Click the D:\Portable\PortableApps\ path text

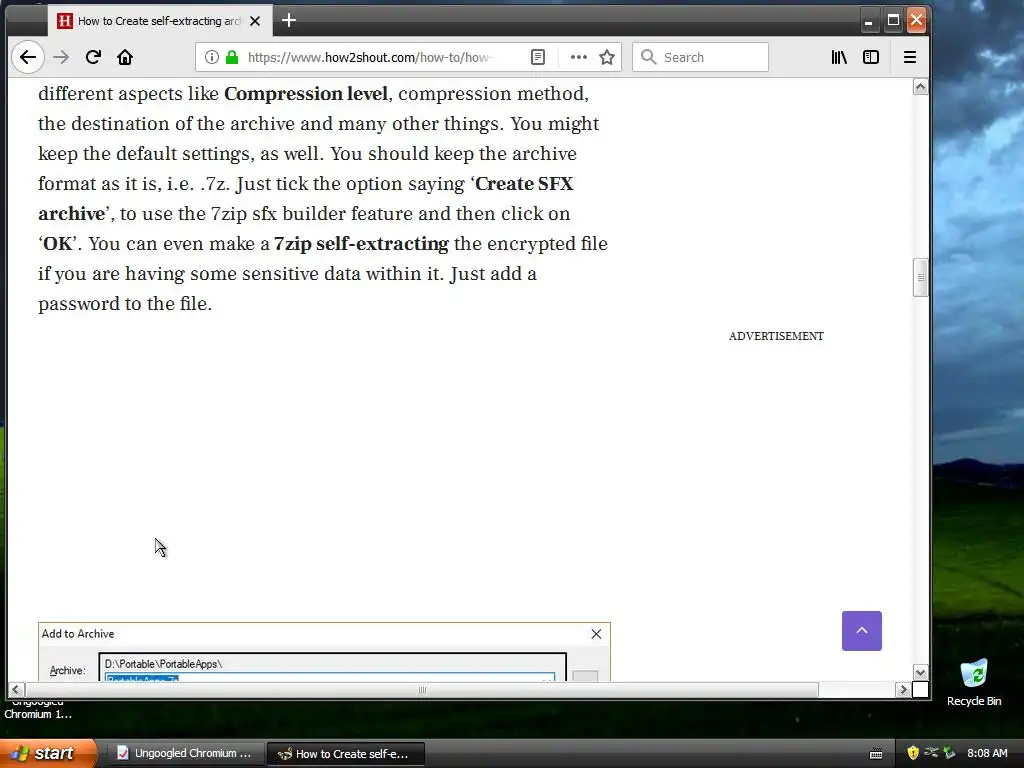pyautogui.click(x=163, y=664)
